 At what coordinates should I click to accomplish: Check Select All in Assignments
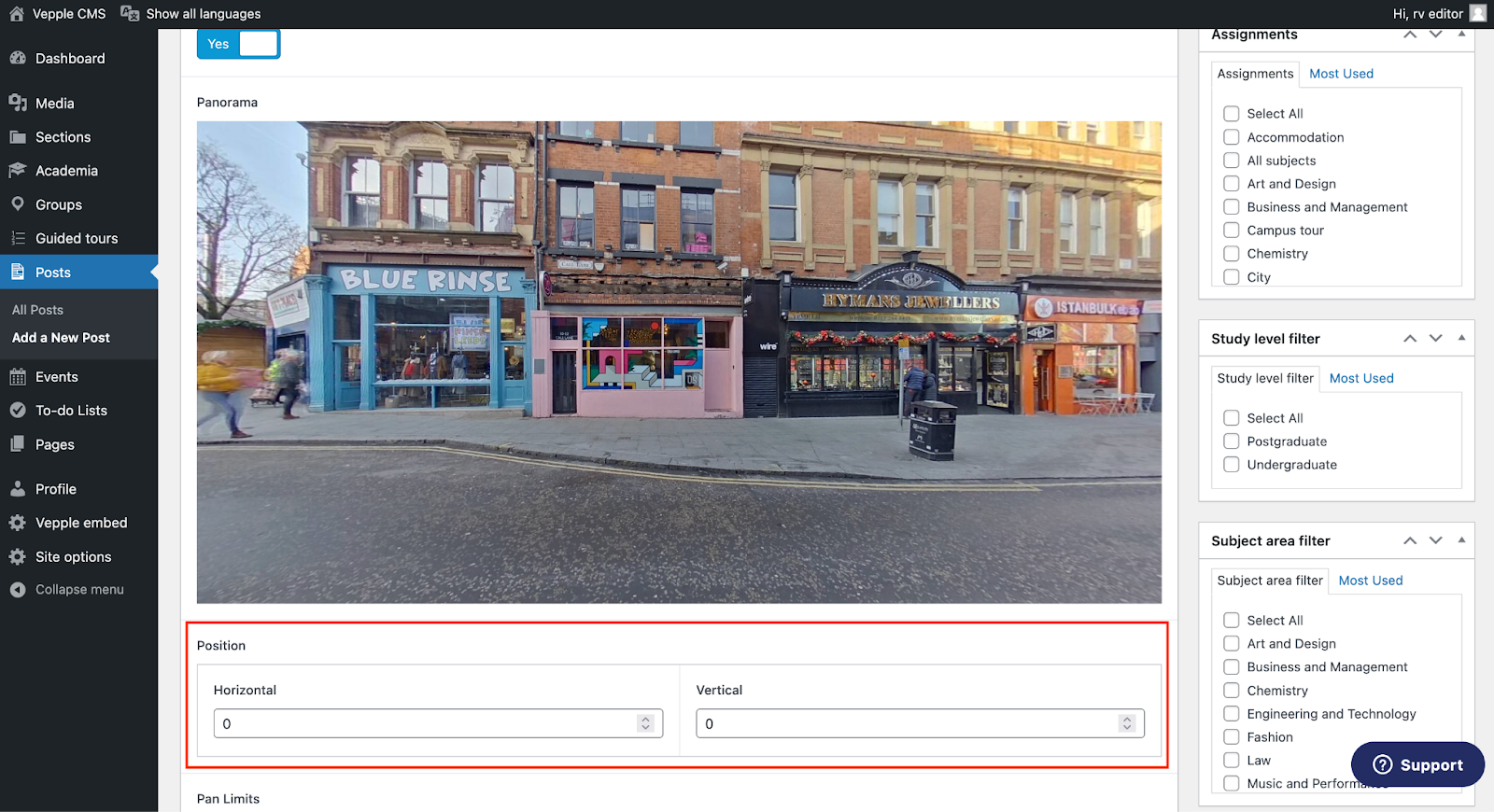[1232, 114]
